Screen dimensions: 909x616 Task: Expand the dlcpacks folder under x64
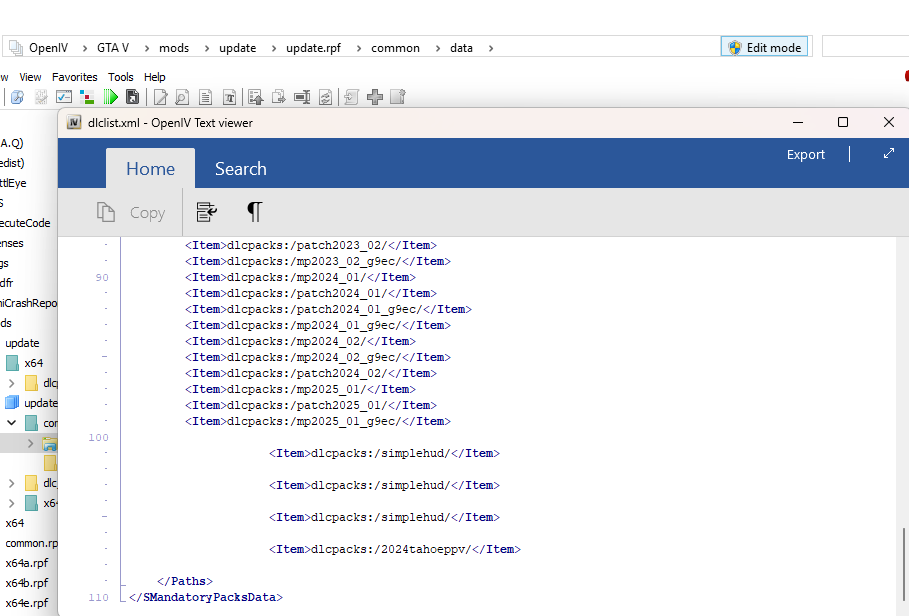[12, 383]
